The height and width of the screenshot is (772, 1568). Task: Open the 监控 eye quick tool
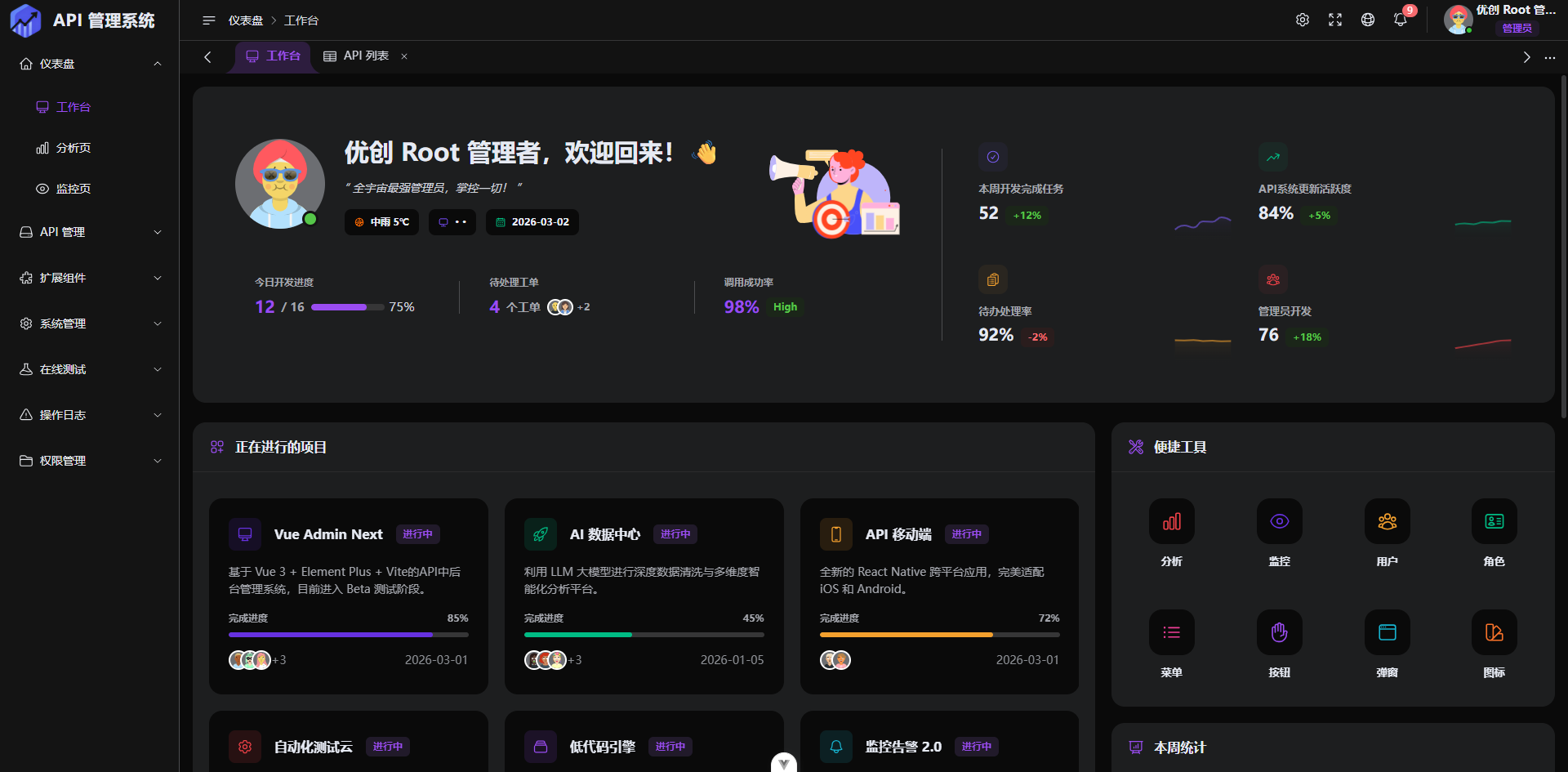tap(1279, 521)
